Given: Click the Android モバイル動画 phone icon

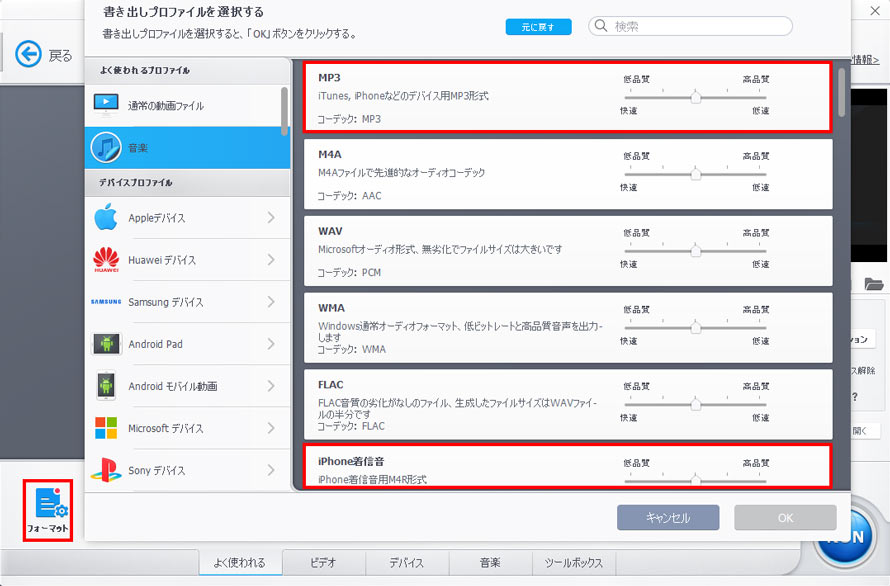Looking at the screenshot, I should coord(106,386).
